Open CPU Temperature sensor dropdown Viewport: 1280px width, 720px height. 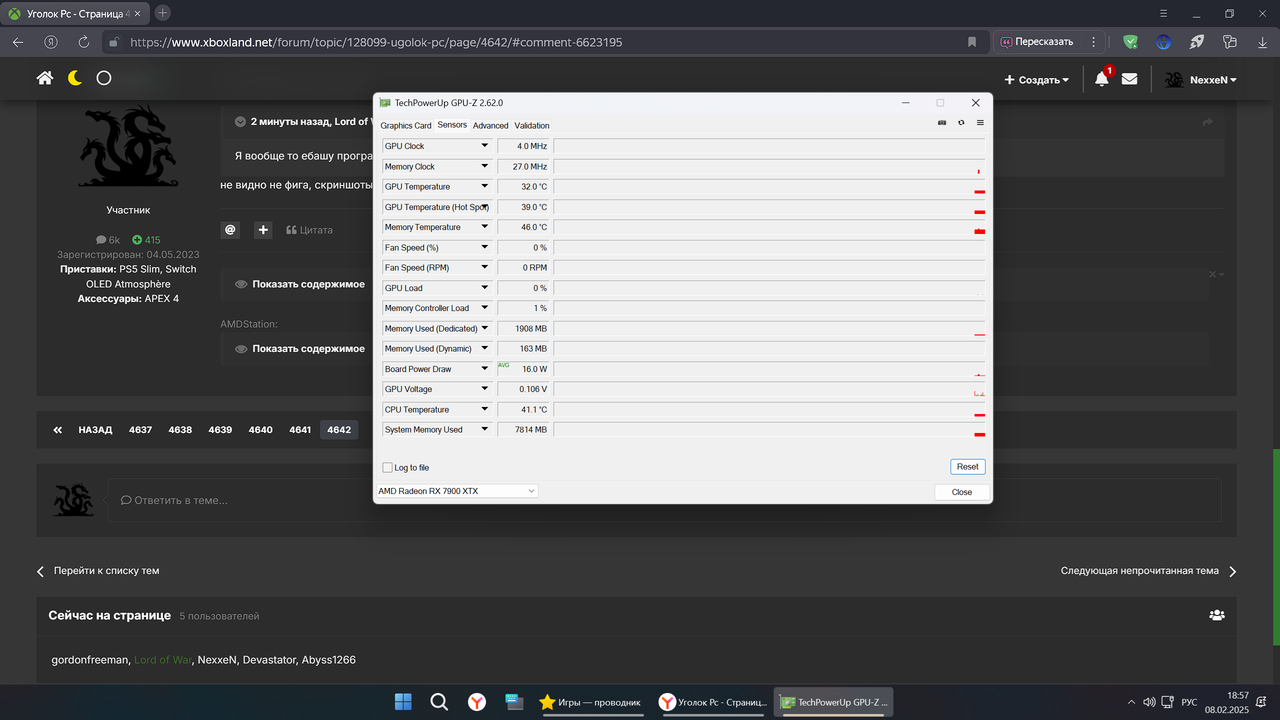485,409
